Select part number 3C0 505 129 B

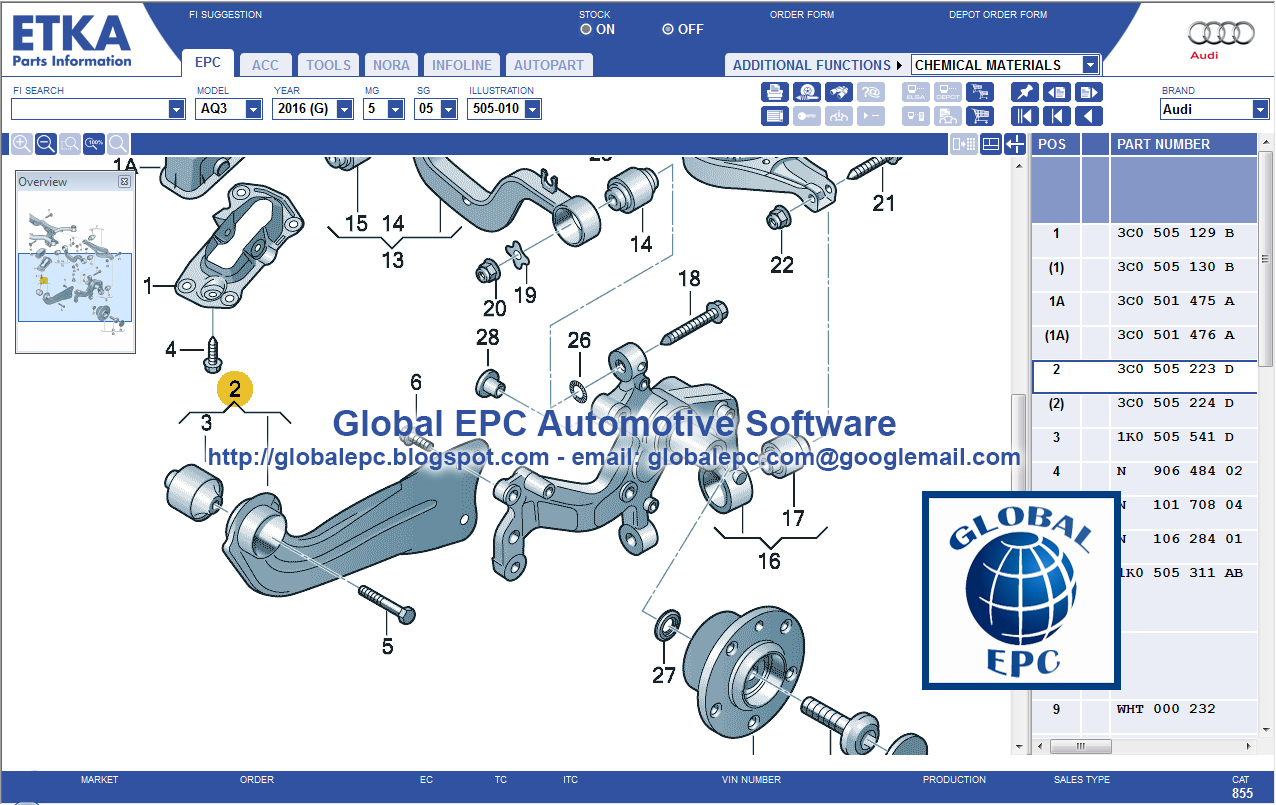pyautogui.click(x=1175, y=233)
